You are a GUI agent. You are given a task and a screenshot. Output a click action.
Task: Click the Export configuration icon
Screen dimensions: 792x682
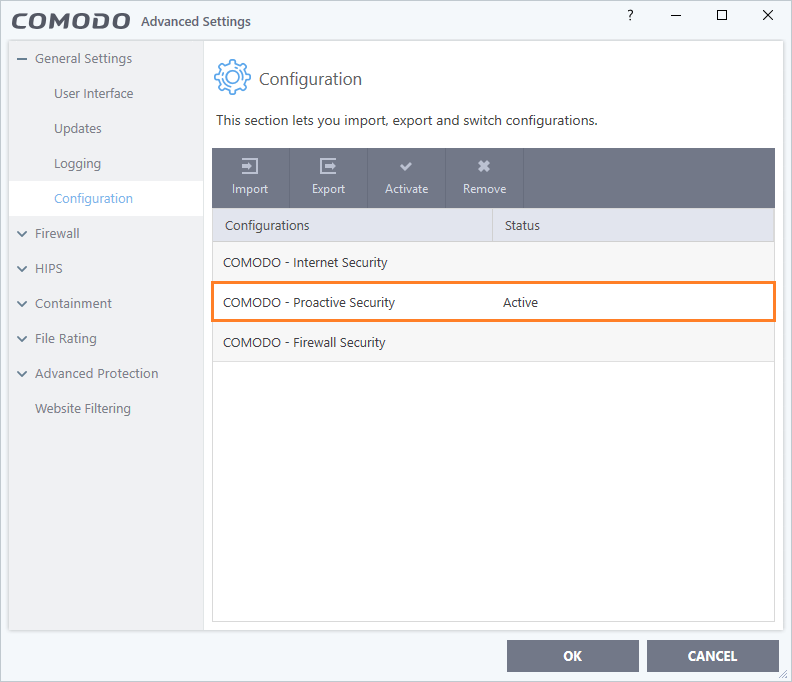(x=328, y=166)
